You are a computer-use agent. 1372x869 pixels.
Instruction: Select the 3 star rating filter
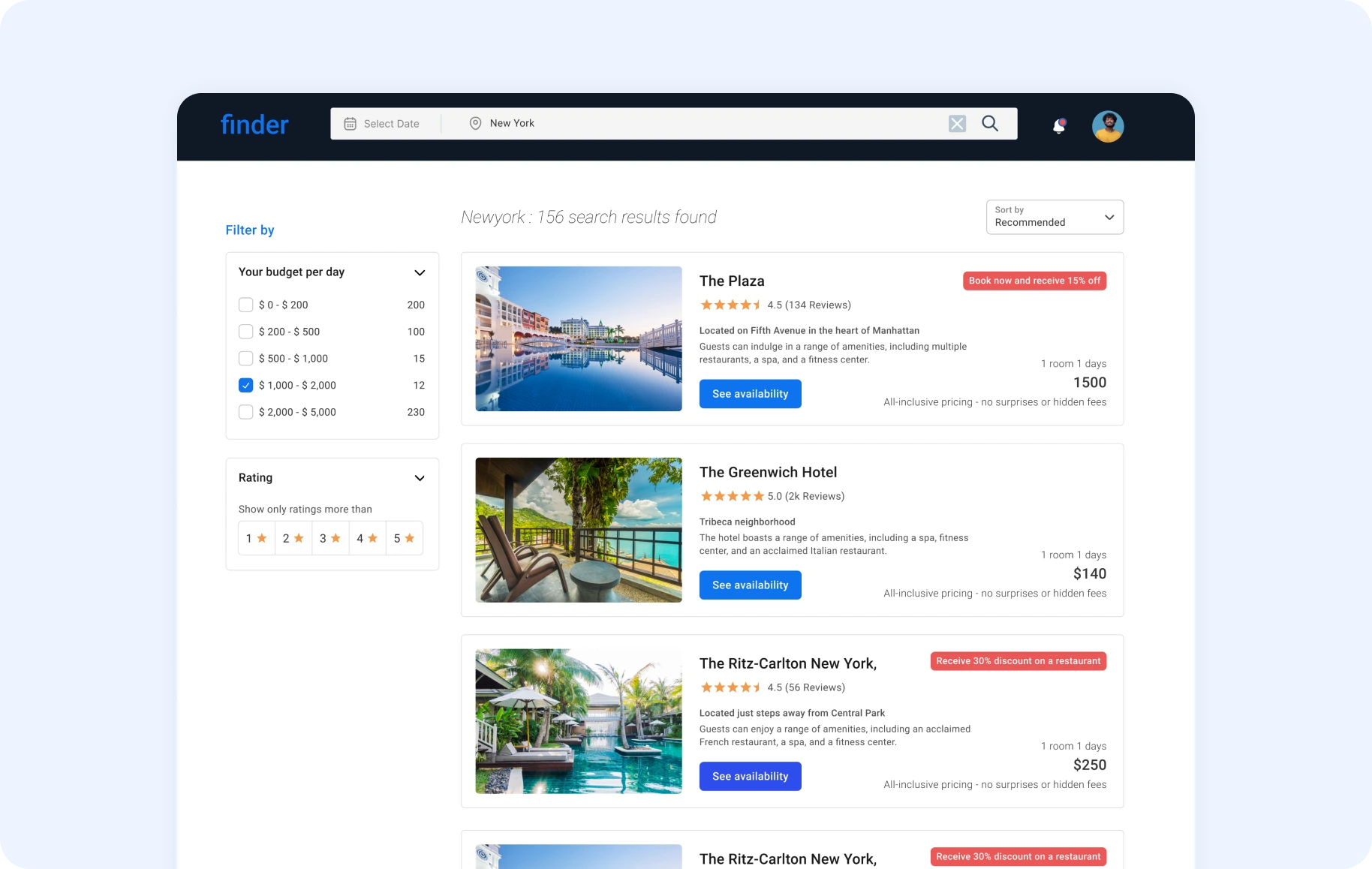[330, 539]
